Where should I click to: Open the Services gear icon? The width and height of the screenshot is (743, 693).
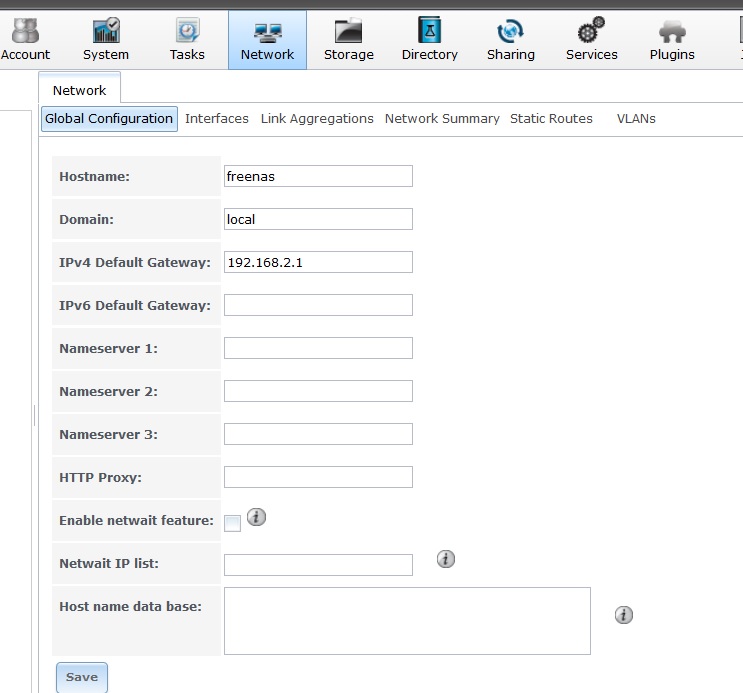tap(591, 30)
